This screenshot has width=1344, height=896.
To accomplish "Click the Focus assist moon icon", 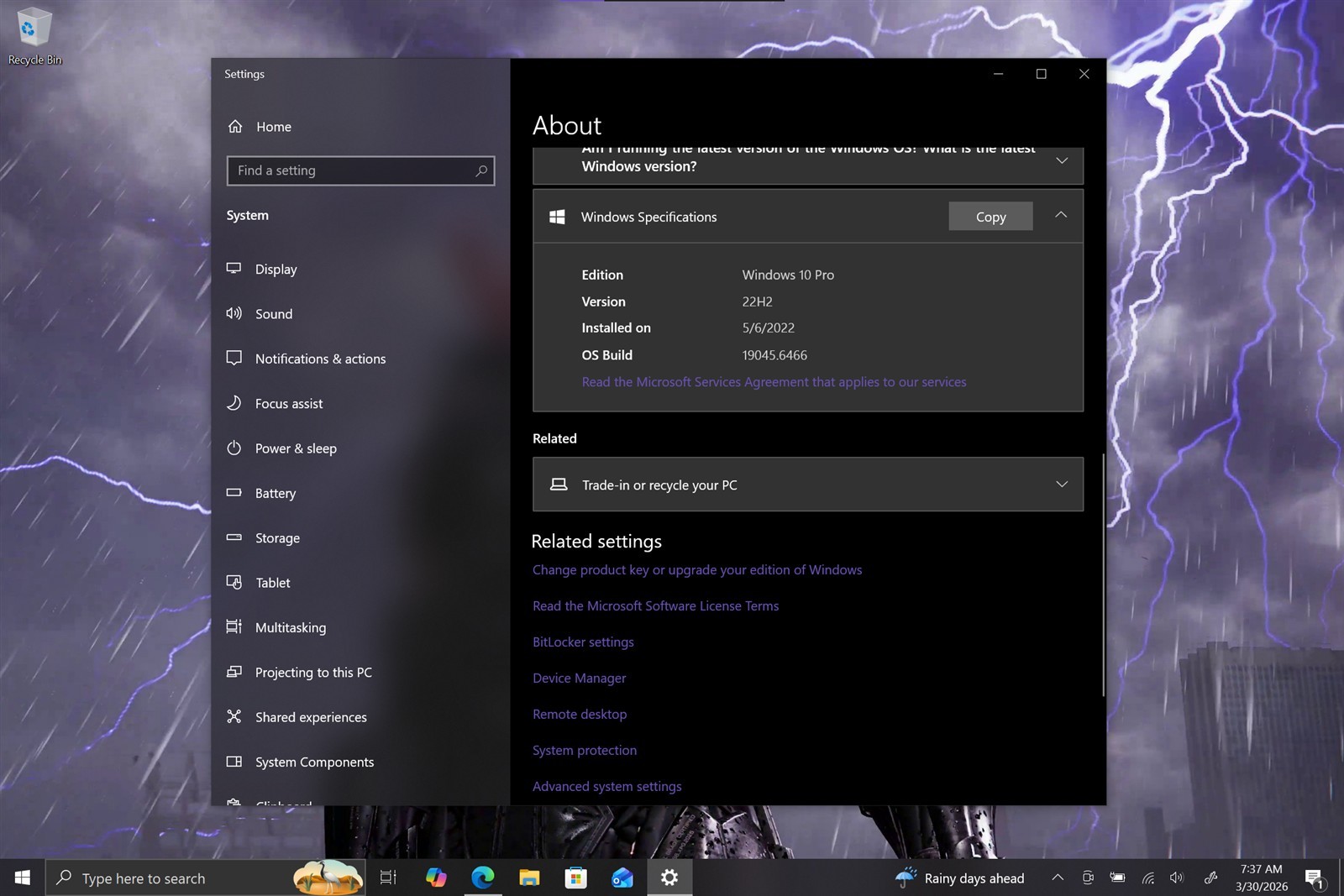I will [x=234, y=403].
